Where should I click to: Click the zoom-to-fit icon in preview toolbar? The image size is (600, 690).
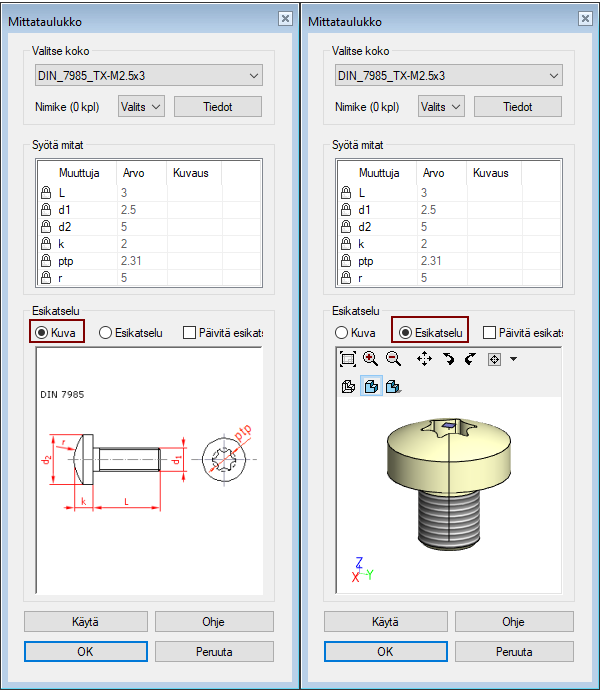tap(348, 359)
